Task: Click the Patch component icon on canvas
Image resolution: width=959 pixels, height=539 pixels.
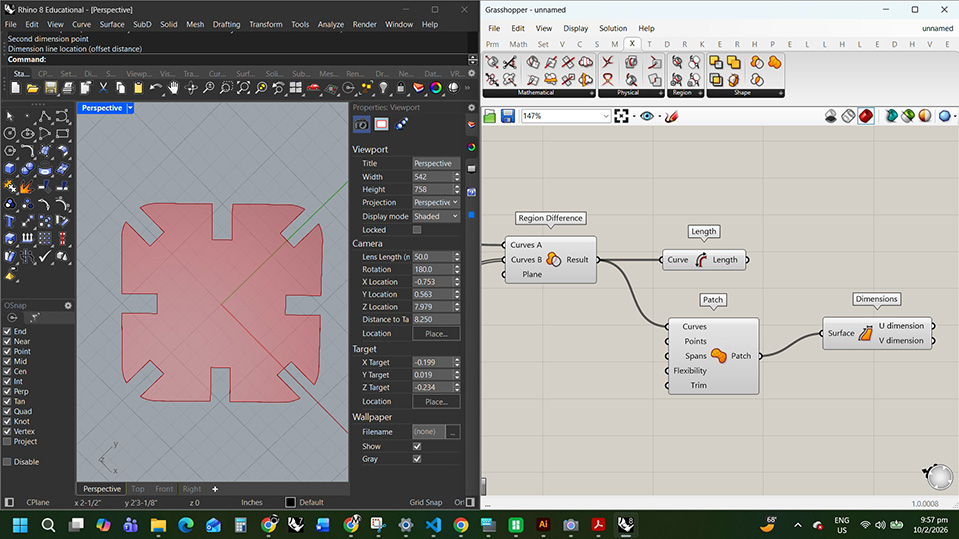Action: coord(718,355)
